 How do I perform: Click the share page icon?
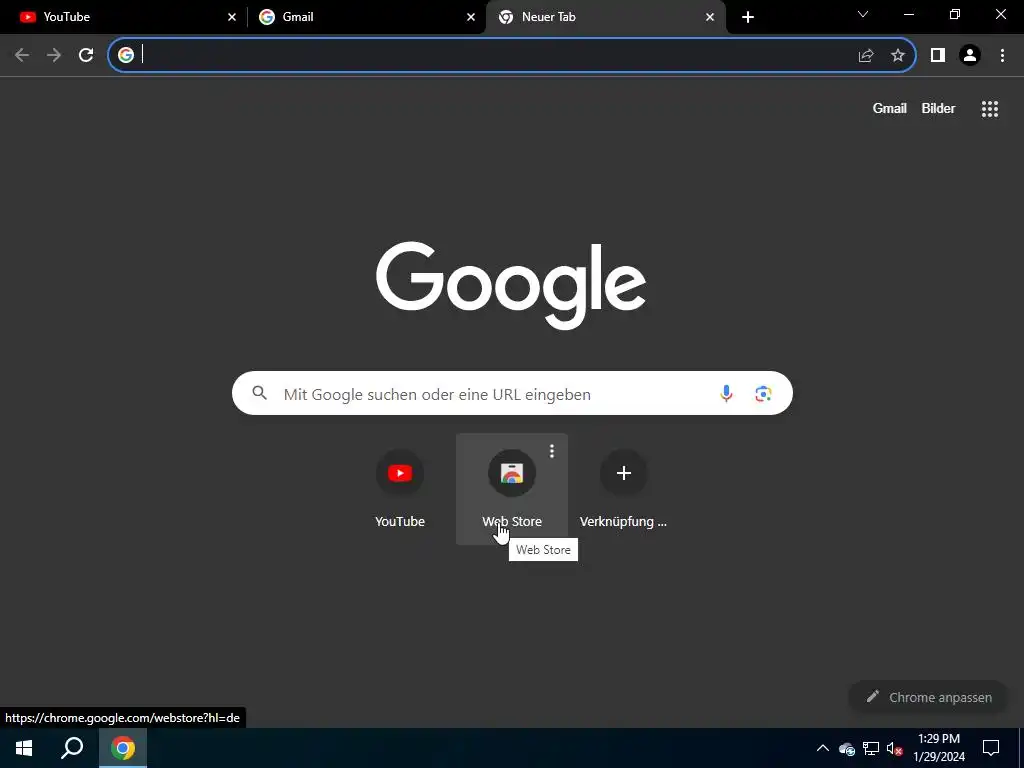click(866, 56)
